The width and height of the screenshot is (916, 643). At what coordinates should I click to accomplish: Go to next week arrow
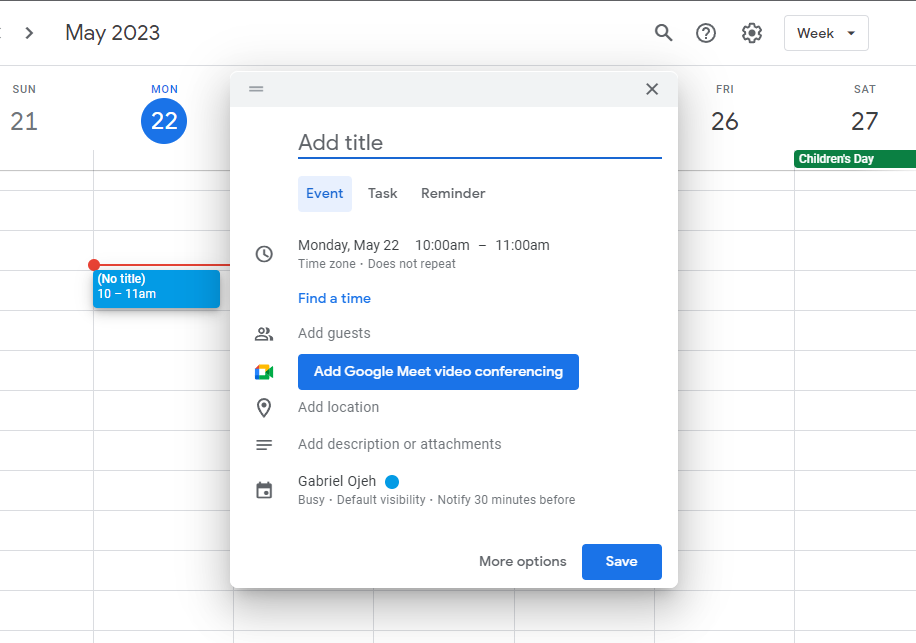(x=29, y=33)
